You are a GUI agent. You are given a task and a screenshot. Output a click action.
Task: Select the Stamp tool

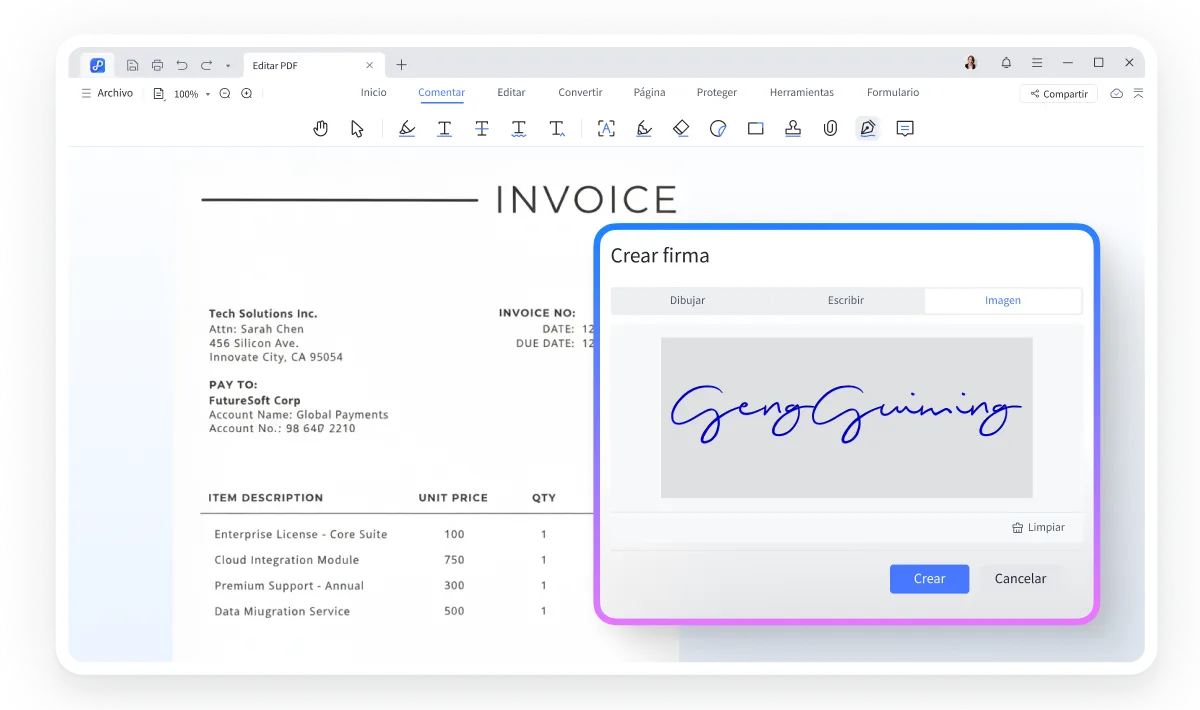793,128
